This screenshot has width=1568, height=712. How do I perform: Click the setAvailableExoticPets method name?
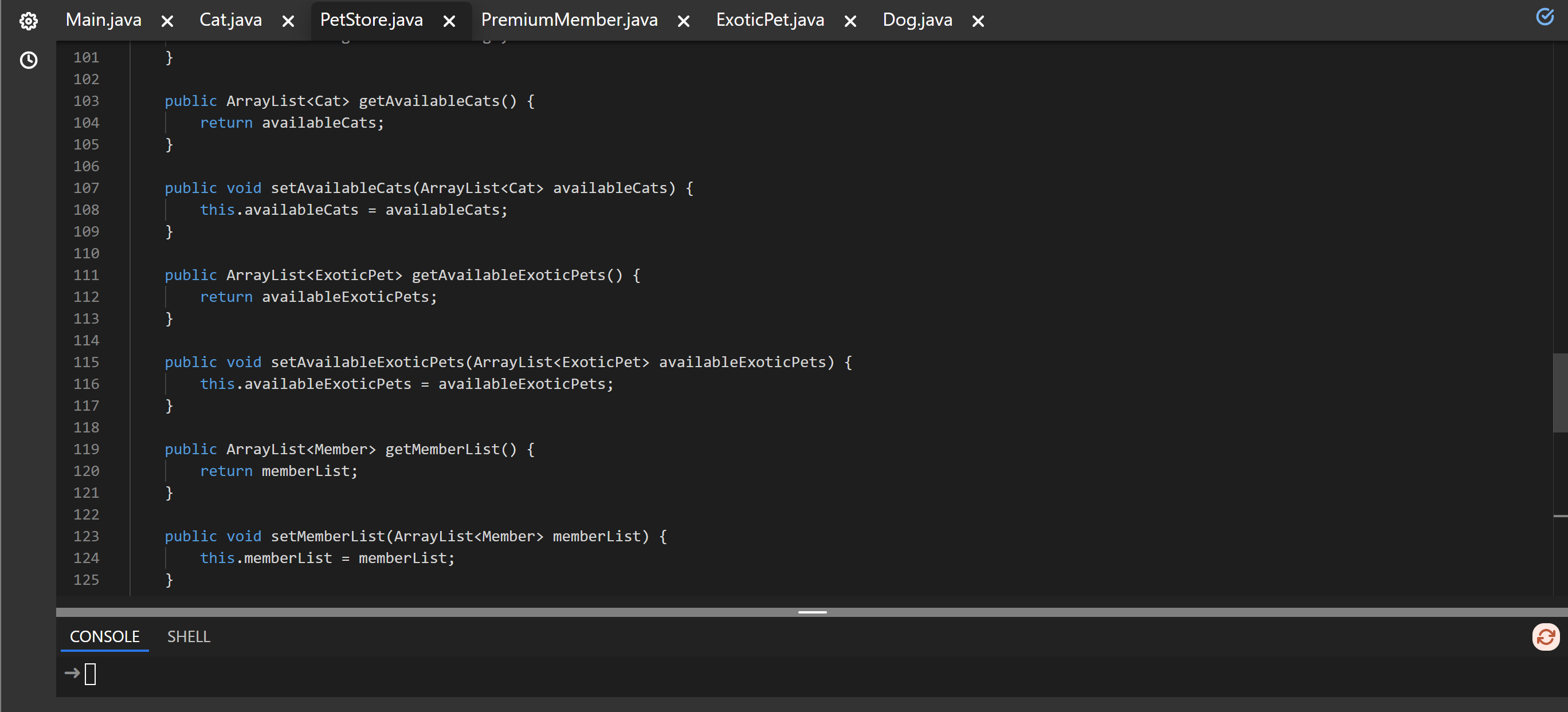[368, 362]
